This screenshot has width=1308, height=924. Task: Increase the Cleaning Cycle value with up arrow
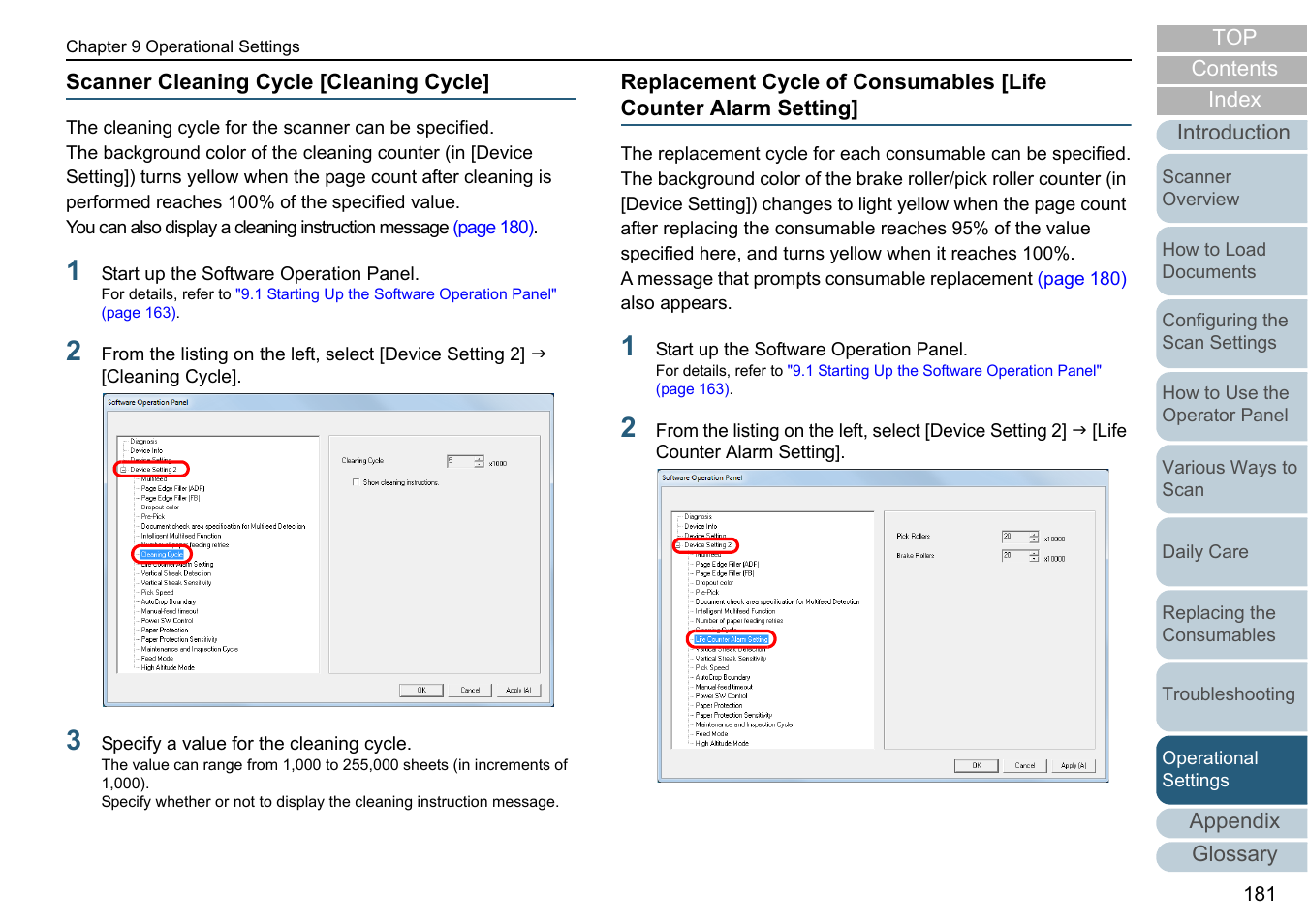pos(479,459)
